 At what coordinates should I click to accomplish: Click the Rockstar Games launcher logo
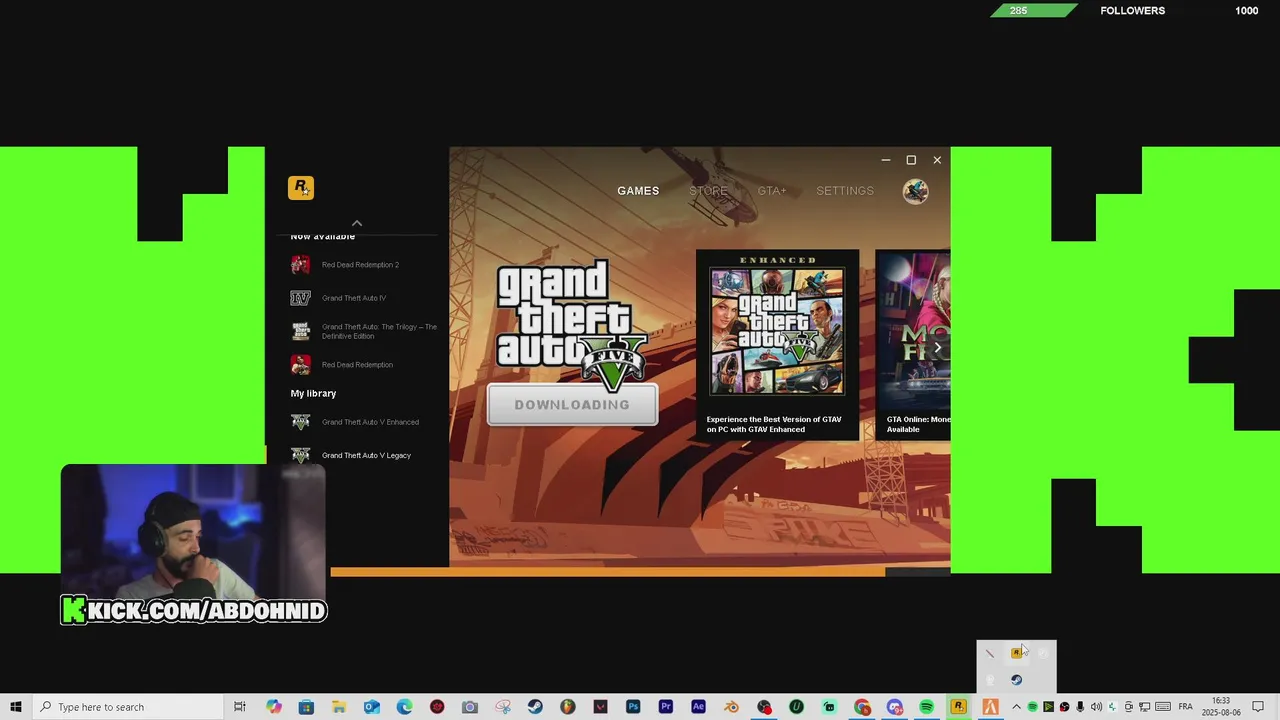click(301, 187)
